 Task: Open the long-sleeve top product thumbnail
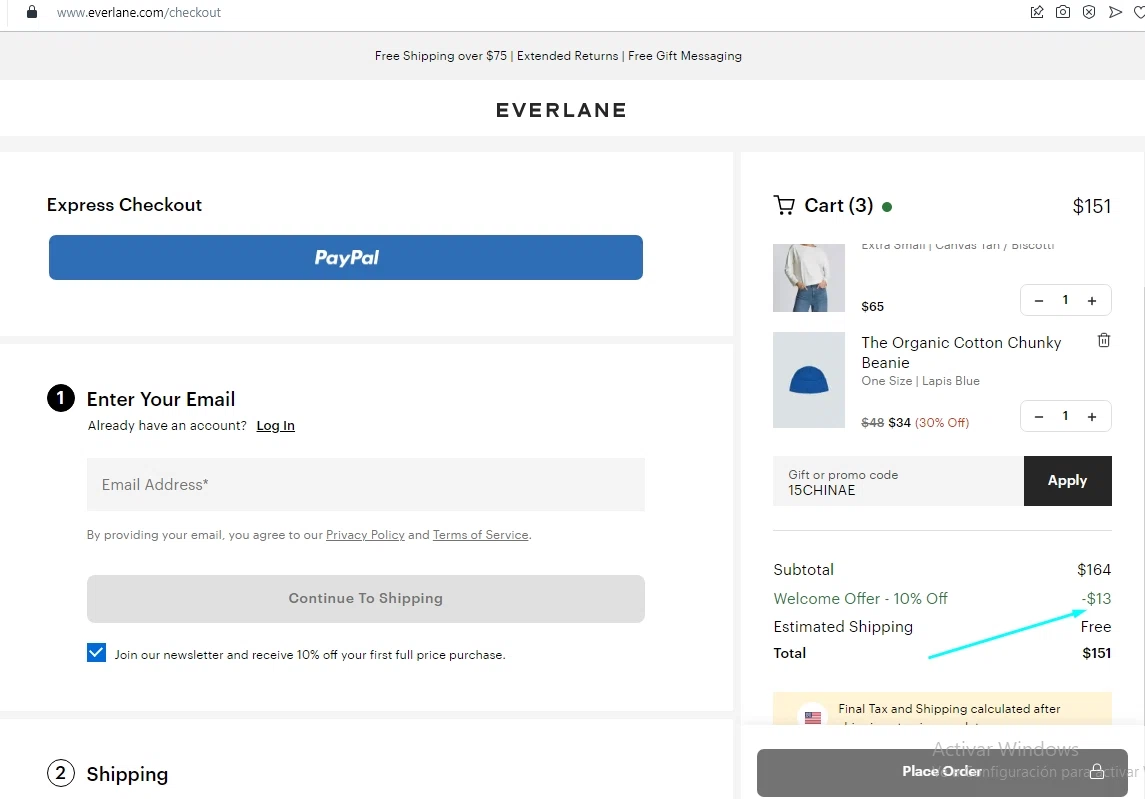point(809,278)
